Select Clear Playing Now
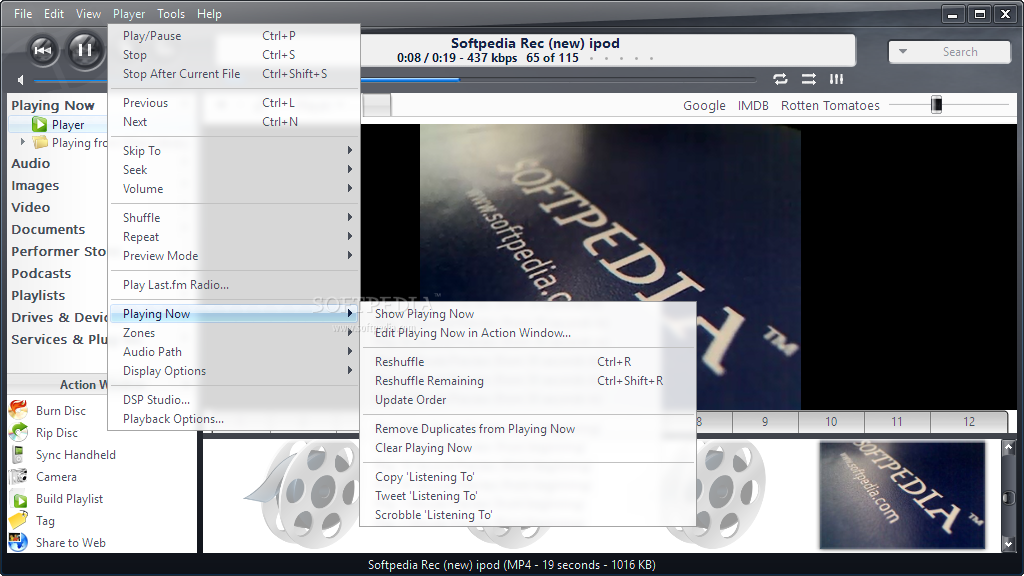The width and height of the screenshot is (1024, 576). [528, 447]
